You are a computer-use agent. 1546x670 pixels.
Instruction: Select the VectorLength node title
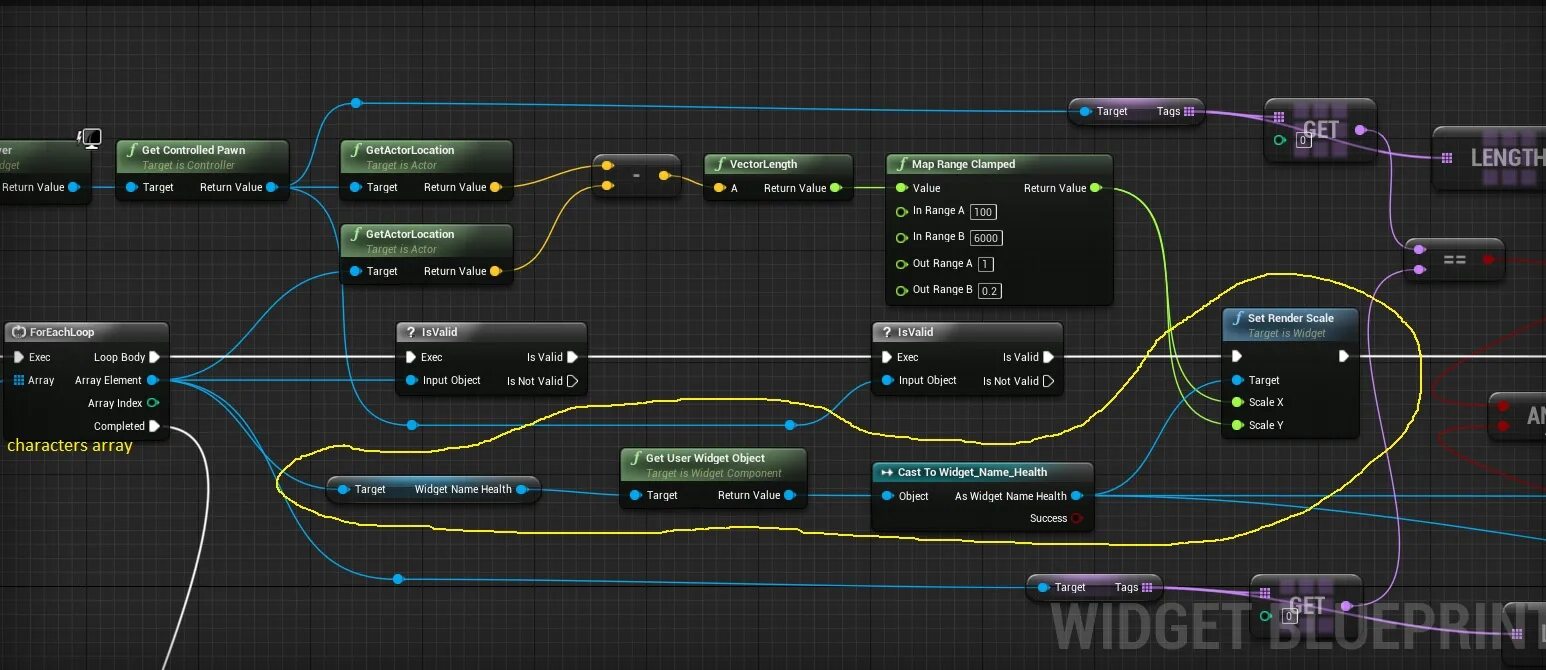point(763,164)
